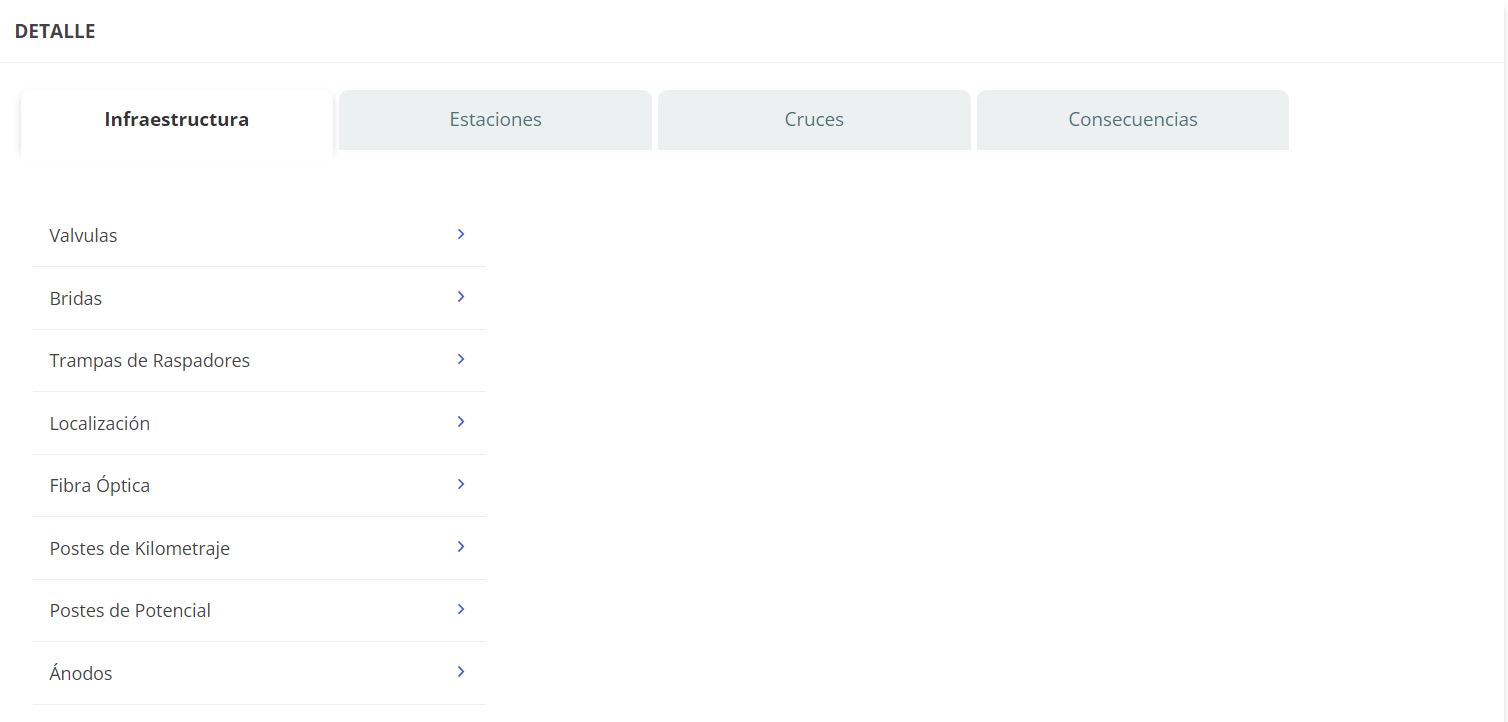Open Postes de Kilometraje by its label

[140, 549]
